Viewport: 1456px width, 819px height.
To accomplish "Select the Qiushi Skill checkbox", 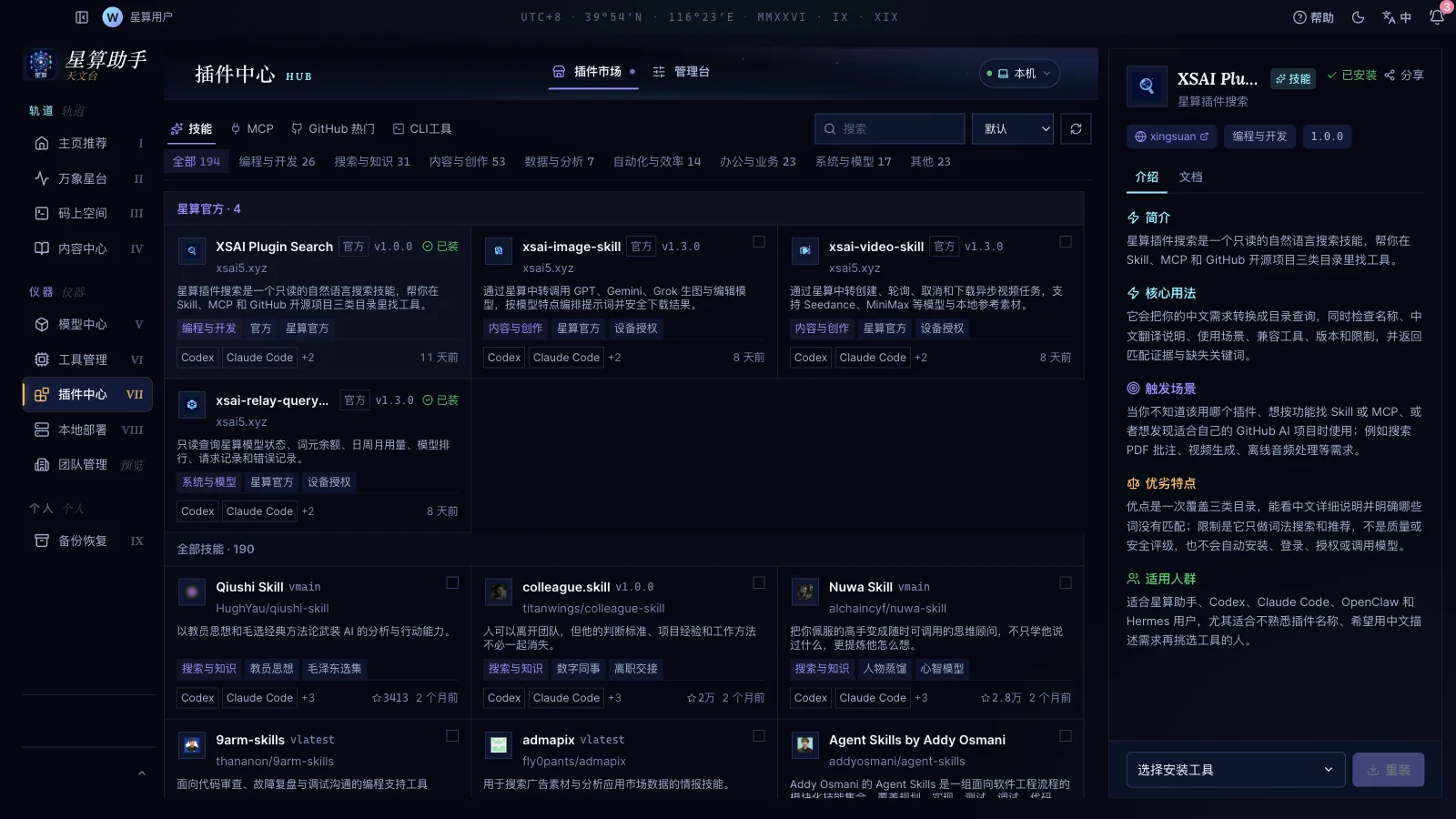I will click(x=452, y=582).
